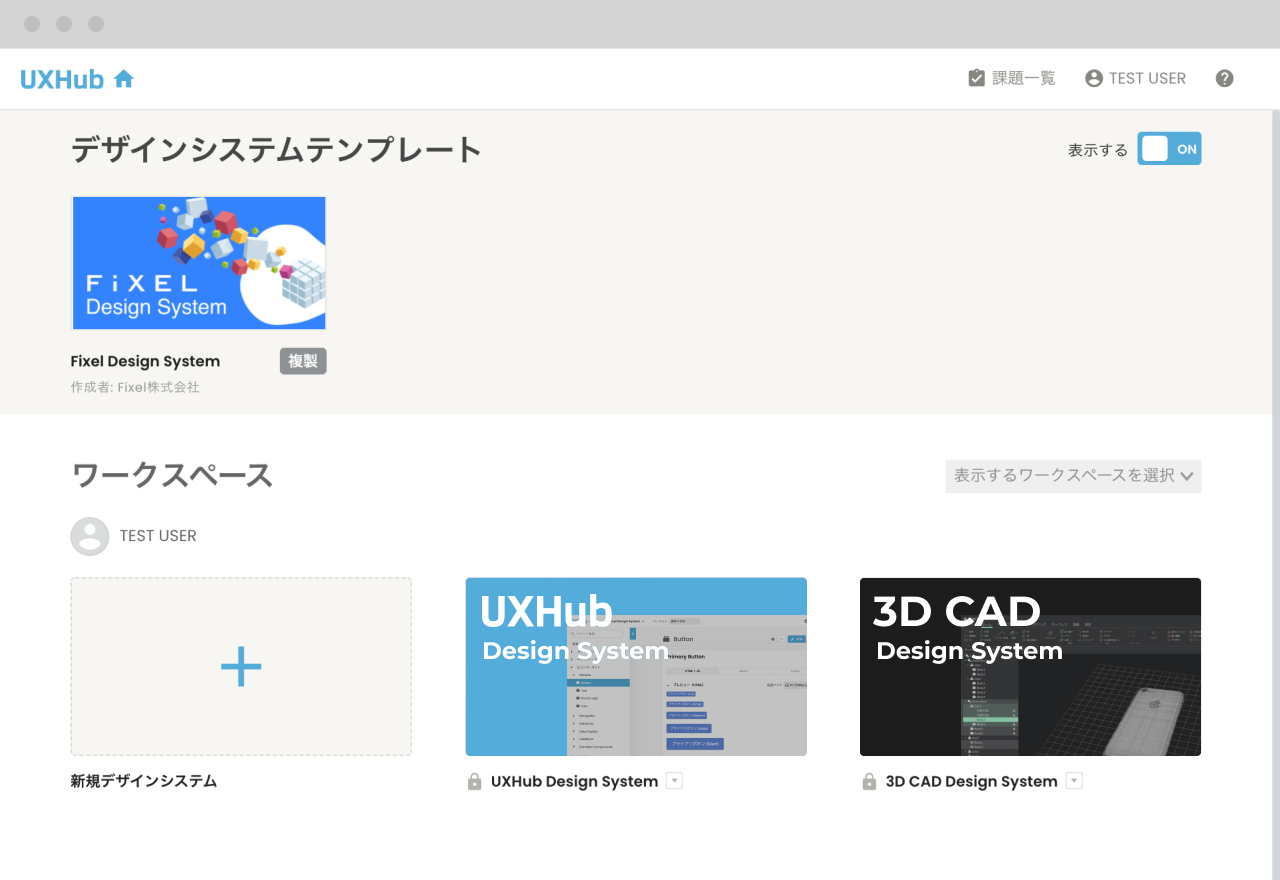Click the 複製 button to duplicate Fixel template
1280x880 pixels.
[x=302, y=361]
